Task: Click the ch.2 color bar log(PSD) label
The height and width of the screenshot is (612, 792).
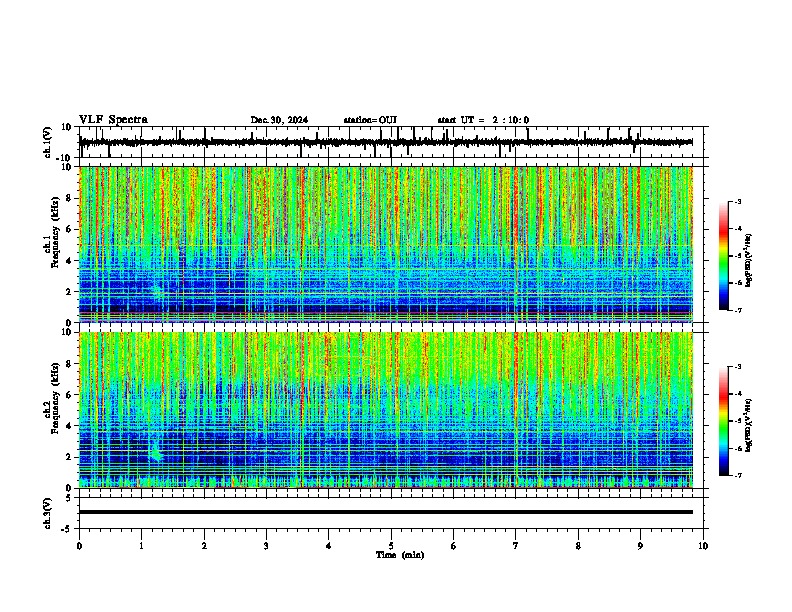Action: [x=748, y=425]
